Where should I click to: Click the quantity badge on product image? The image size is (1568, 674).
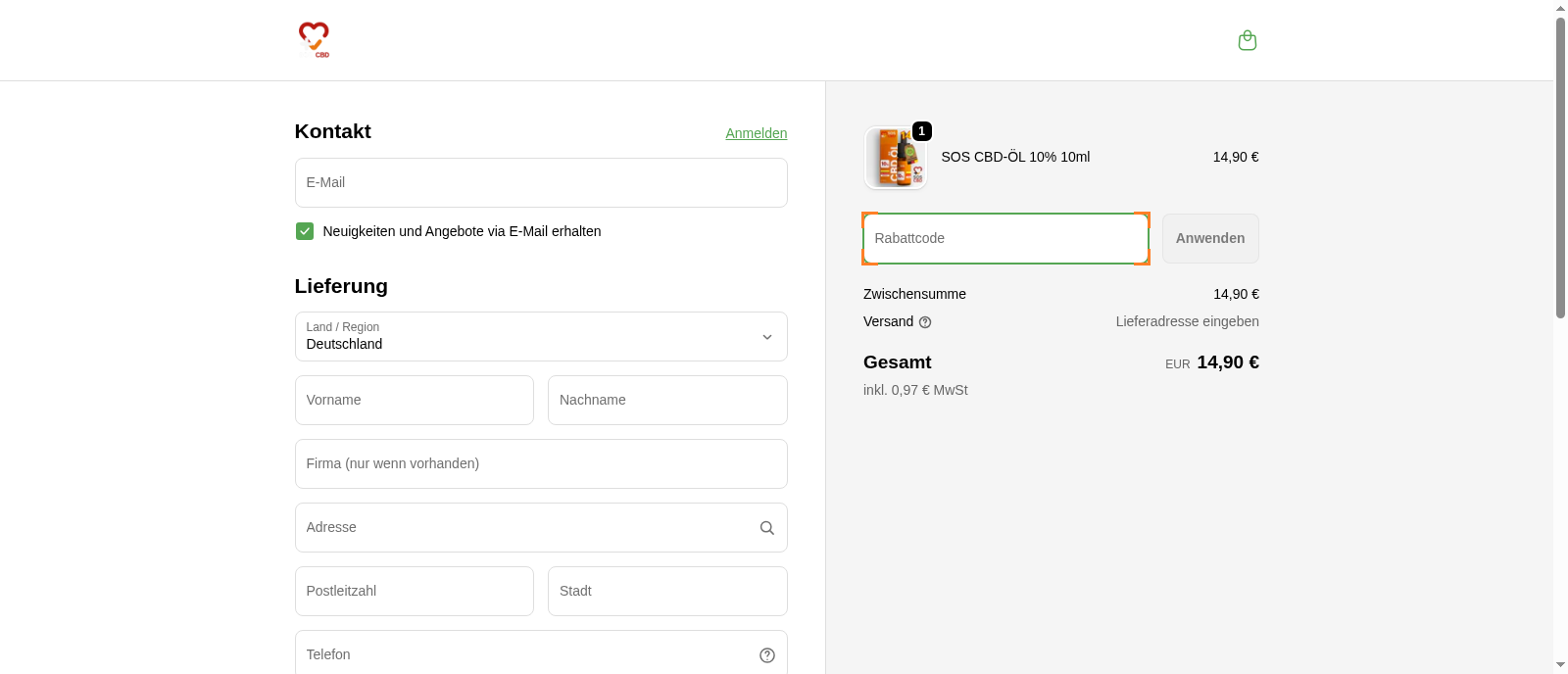[921, 131]
